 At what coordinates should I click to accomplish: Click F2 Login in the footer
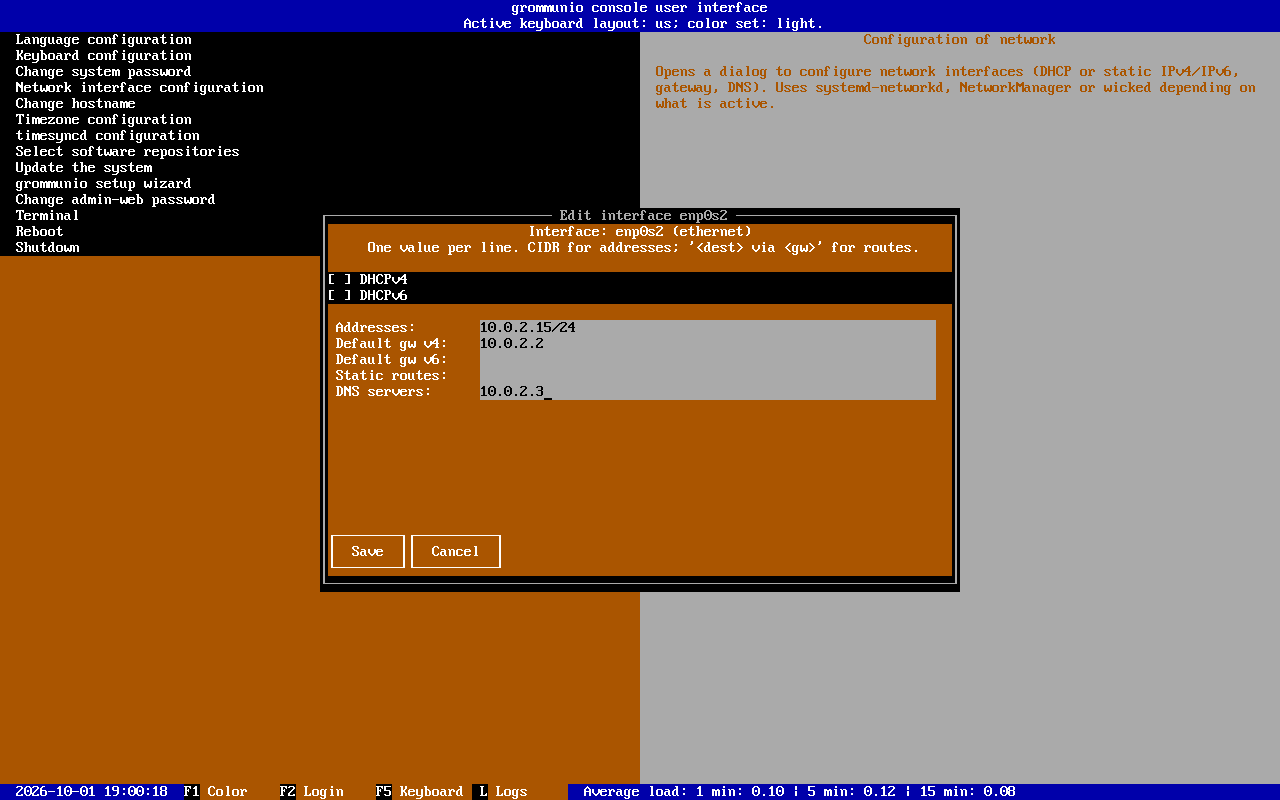point(312,792)
